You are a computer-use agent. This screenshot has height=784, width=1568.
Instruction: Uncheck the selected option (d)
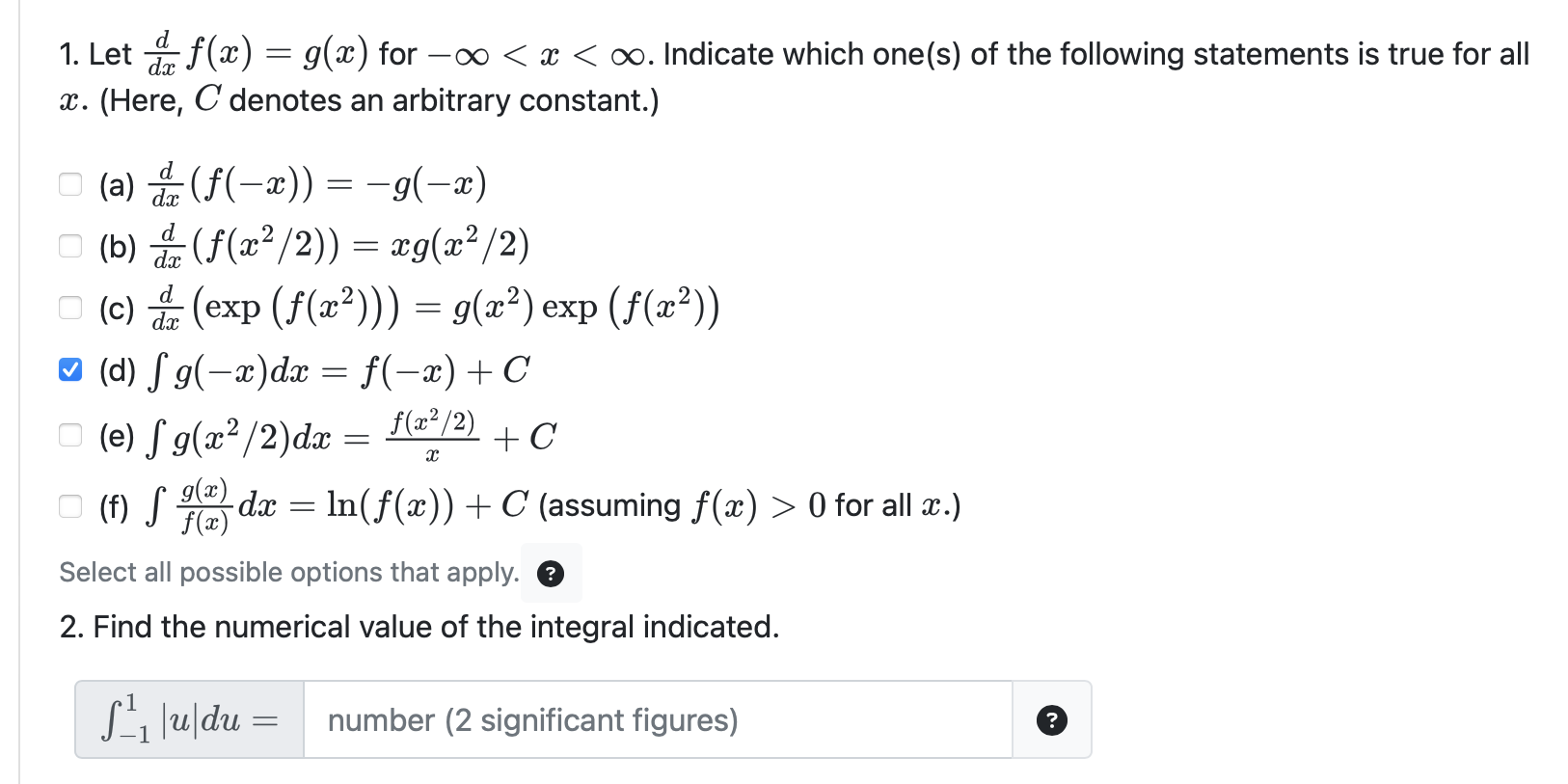[70, 369]
